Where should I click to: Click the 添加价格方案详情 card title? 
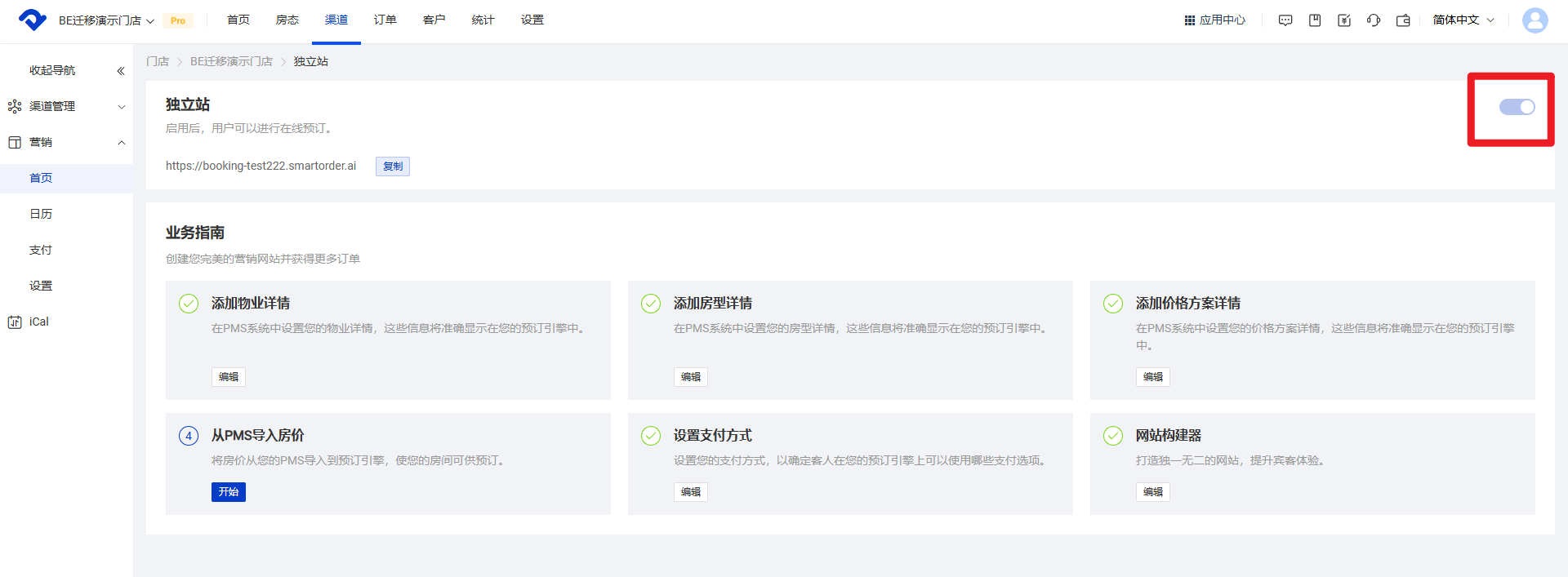(x=1188, y=304)
